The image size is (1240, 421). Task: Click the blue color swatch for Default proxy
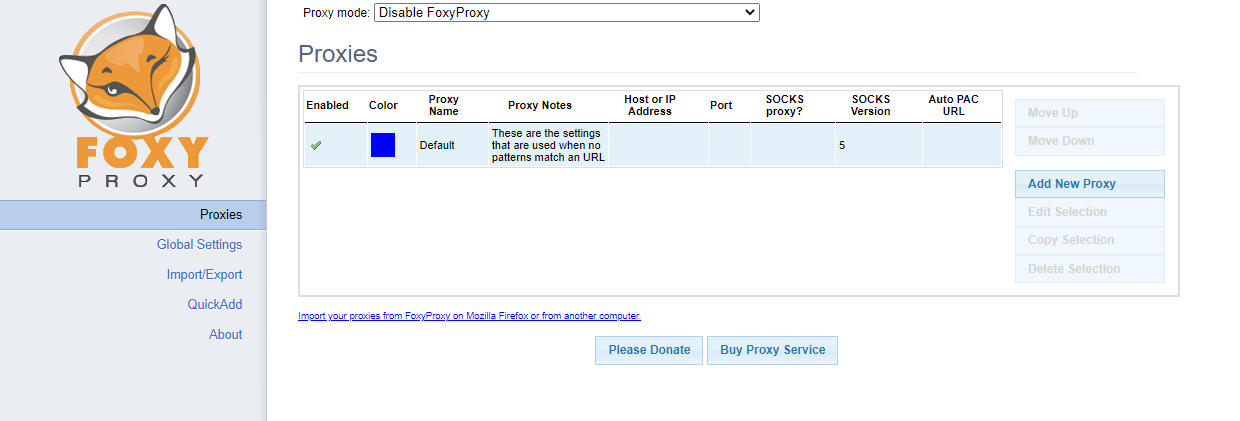click(383, 145)
